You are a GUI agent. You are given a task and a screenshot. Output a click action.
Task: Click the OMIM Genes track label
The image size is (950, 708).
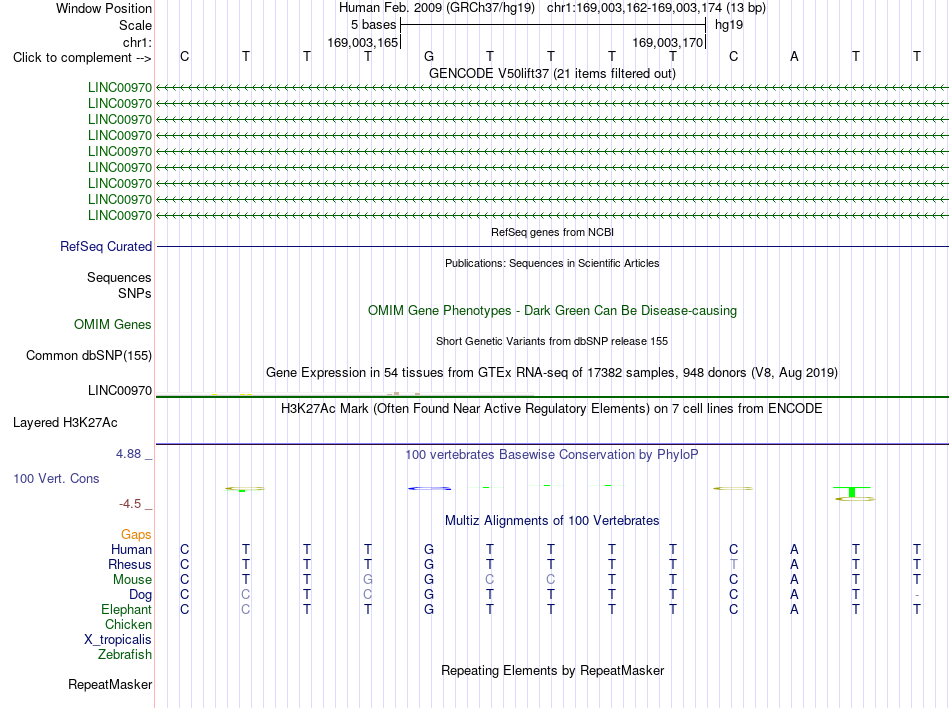coord(113,325)
